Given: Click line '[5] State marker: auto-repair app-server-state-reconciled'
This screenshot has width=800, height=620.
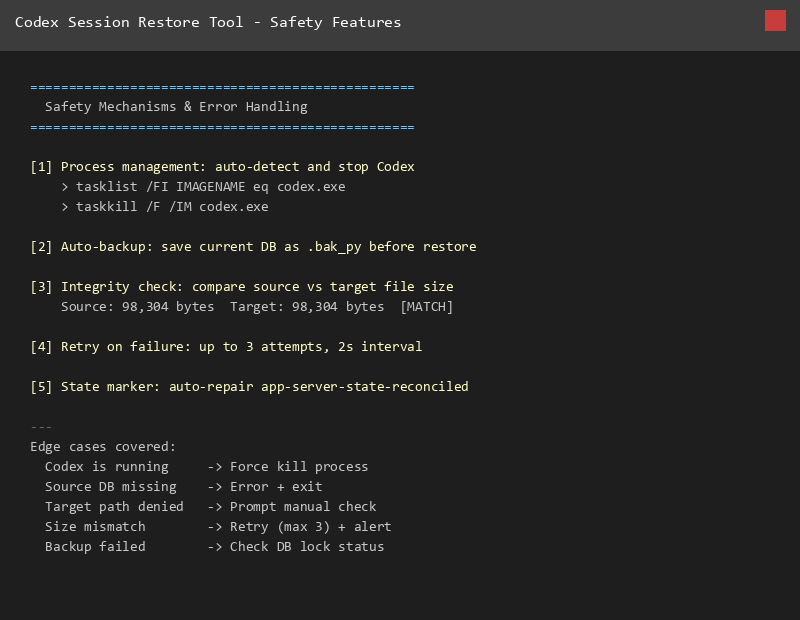Looking at the screenshot, I should 249,387.
